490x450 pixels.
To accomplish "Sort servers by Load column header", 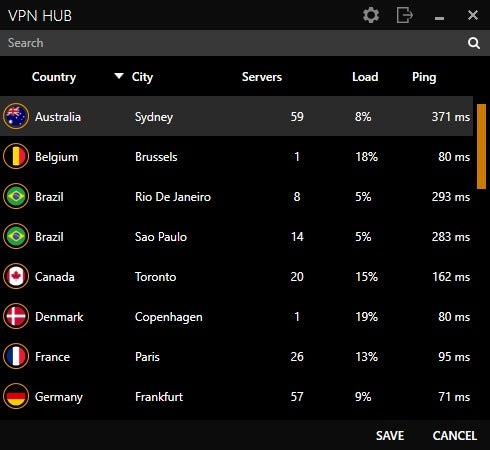I will pos(365,77).
